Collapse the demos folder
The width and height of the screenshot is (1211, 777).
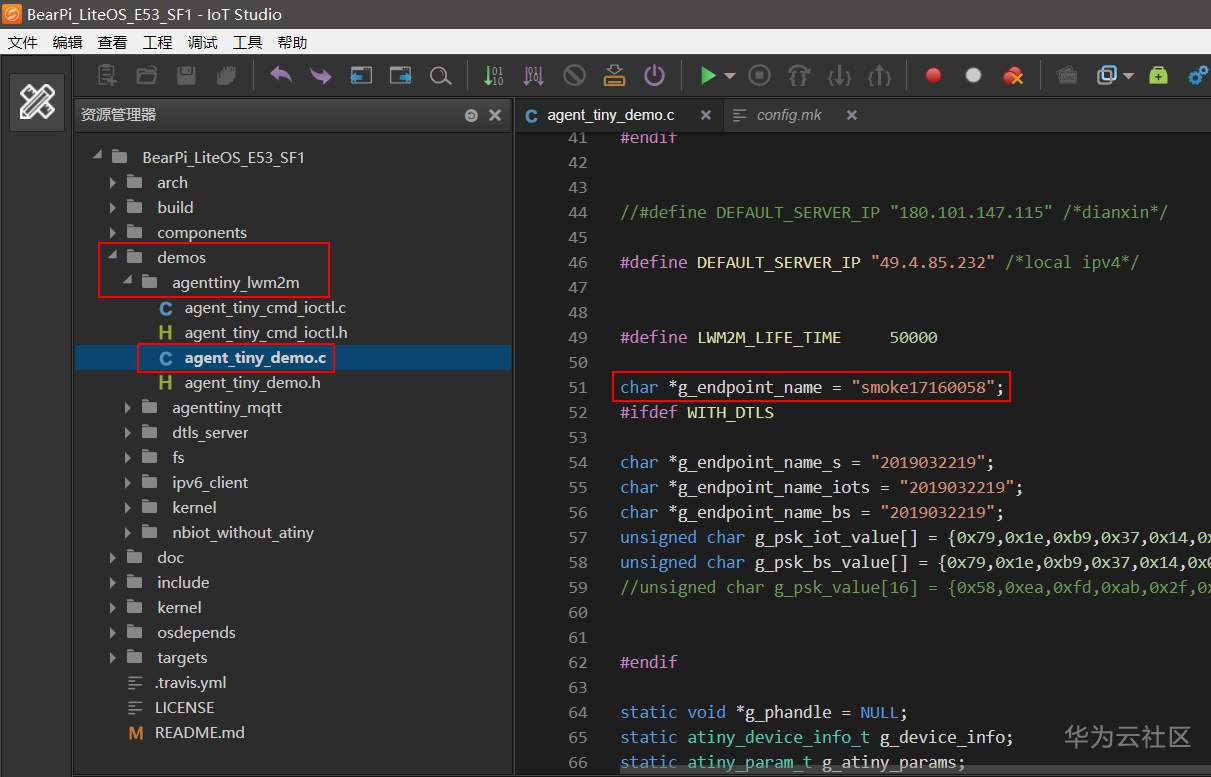113,257
